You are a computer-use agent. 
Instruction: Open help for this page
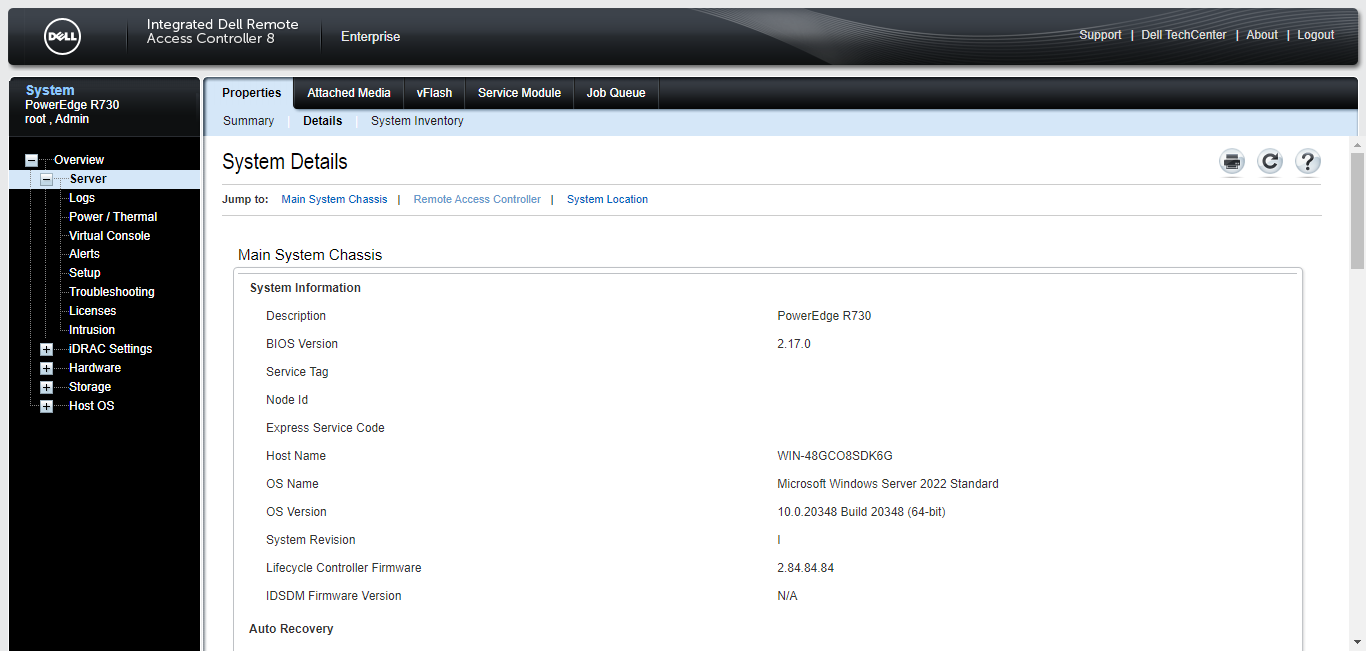(1308, 162)
